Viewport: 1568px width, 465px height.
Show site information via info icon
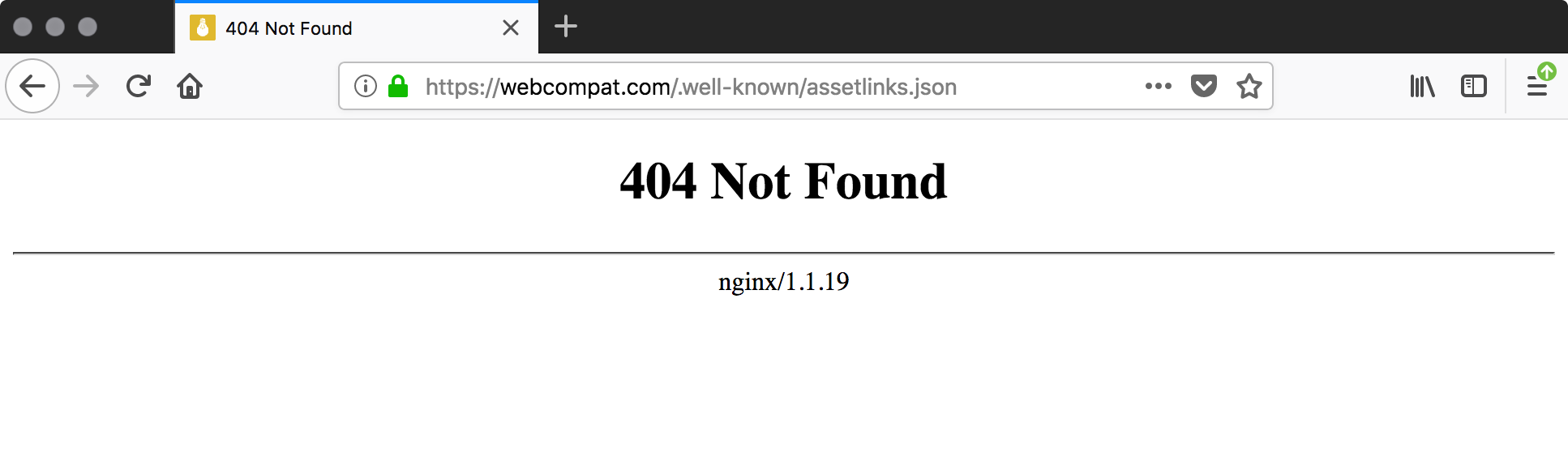coord(366,86)
